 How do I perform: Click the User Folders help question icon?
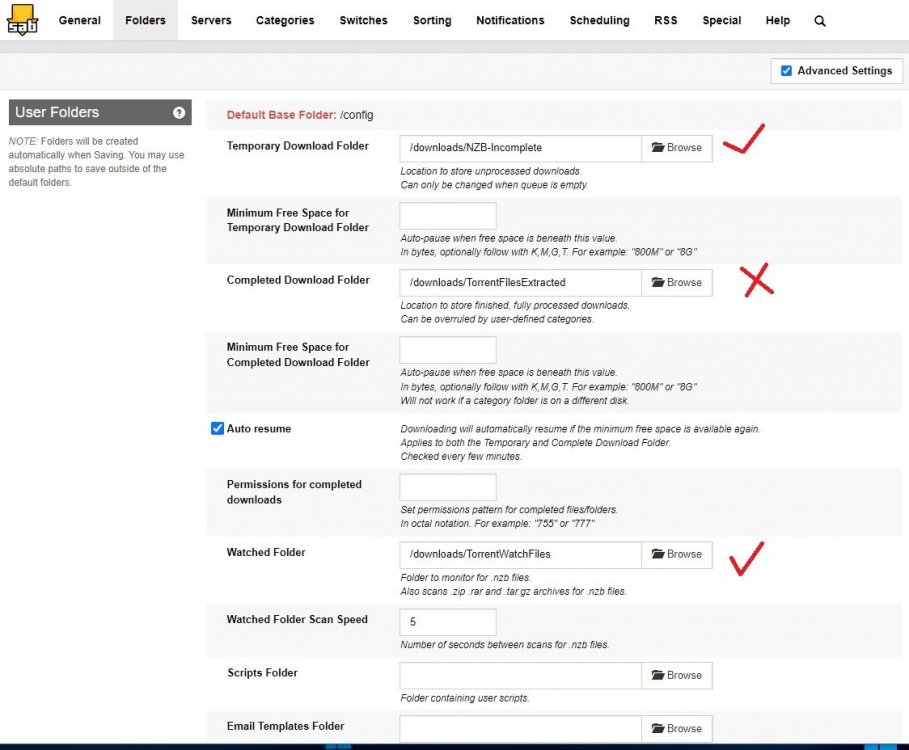coord(179,112)
